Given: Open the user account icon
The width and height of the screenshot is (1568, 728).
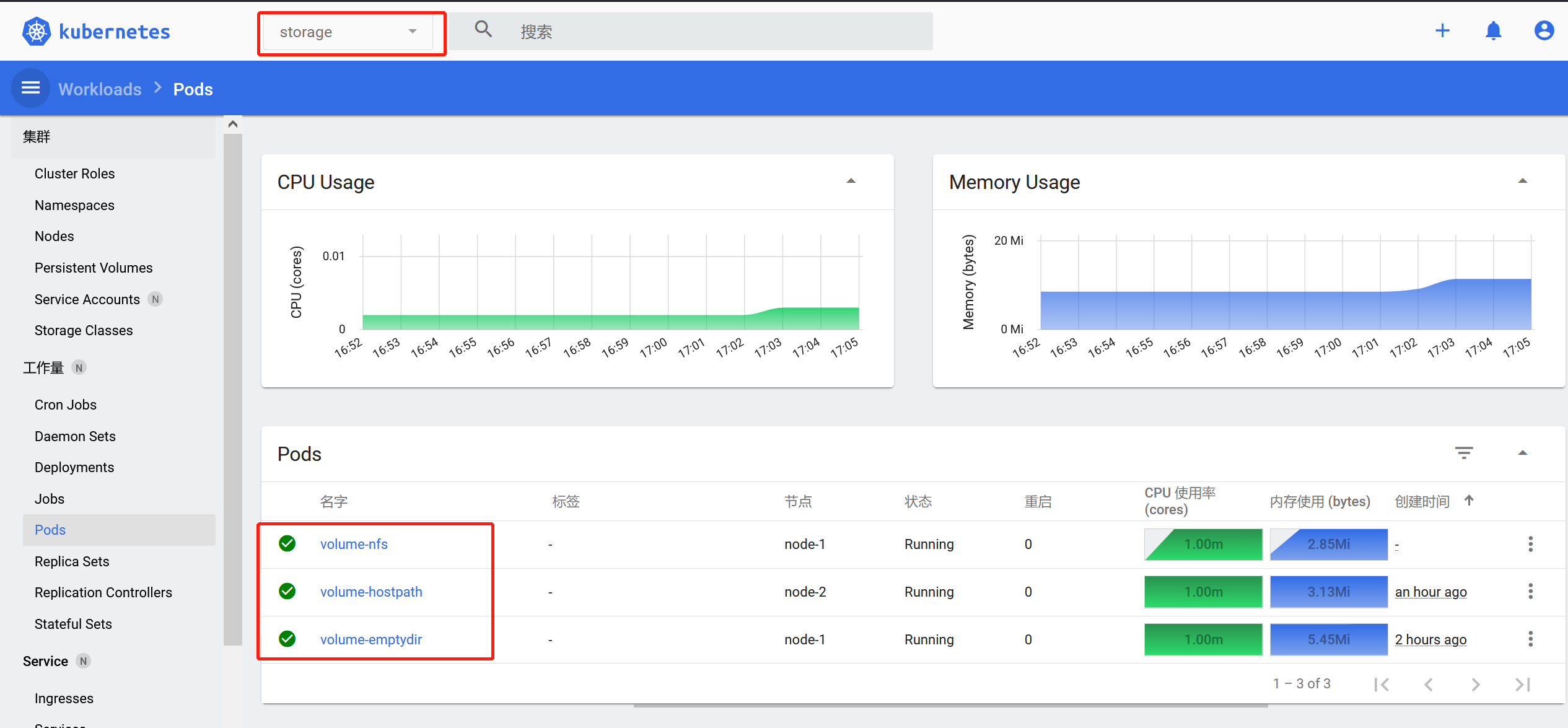Looking at the screenshot, I should click(1544, 31).
